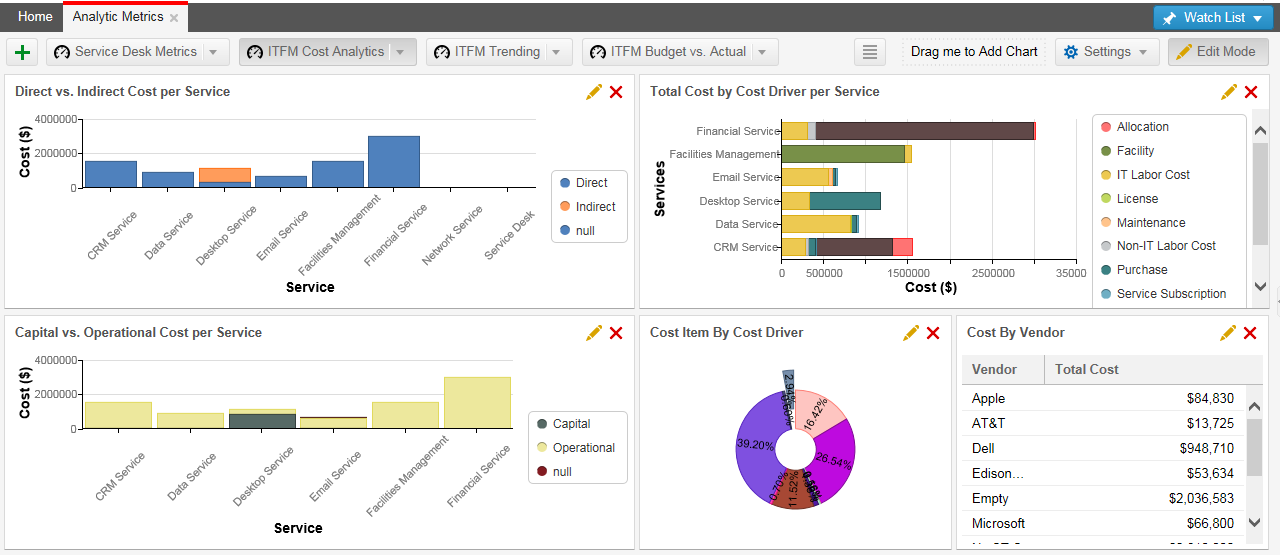Switch to the Home tab
This screenshot has height=555, width=1280.
tap(35, 17)
